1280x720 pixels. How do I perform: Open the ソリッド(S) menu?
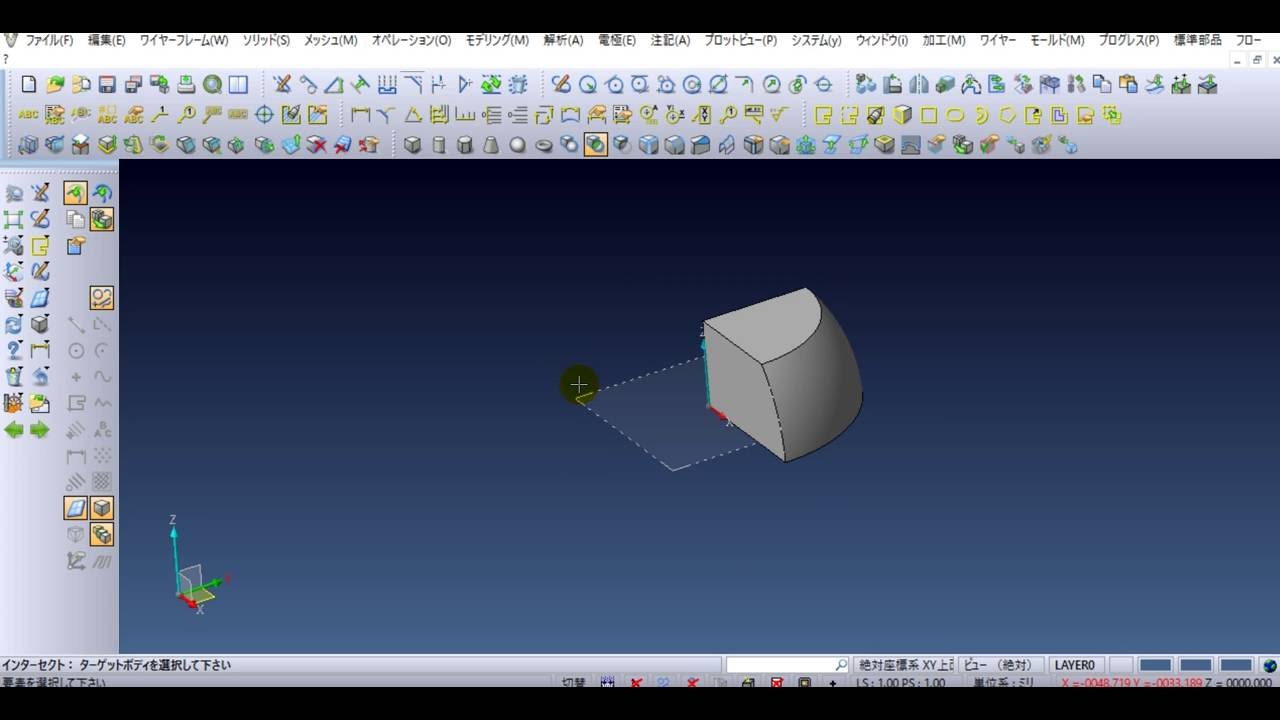point(266,40)
